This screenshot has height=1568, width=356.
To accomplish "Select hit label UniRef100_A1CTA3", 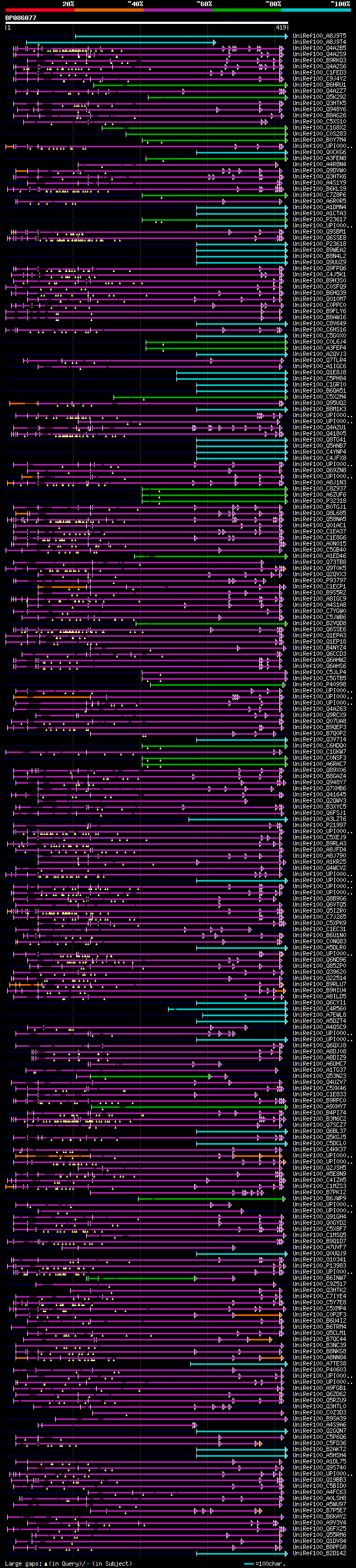I will pyautogui.click(x=319, y=214).
